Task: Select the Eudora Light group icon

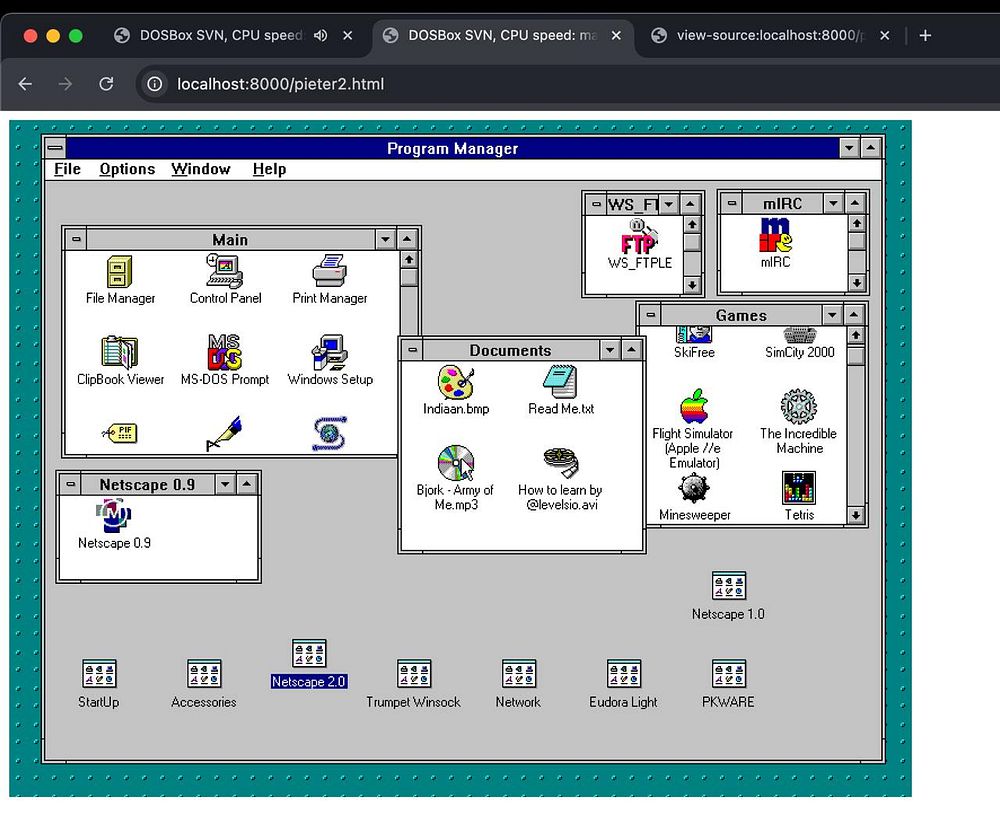Action: tap(623, 674)
